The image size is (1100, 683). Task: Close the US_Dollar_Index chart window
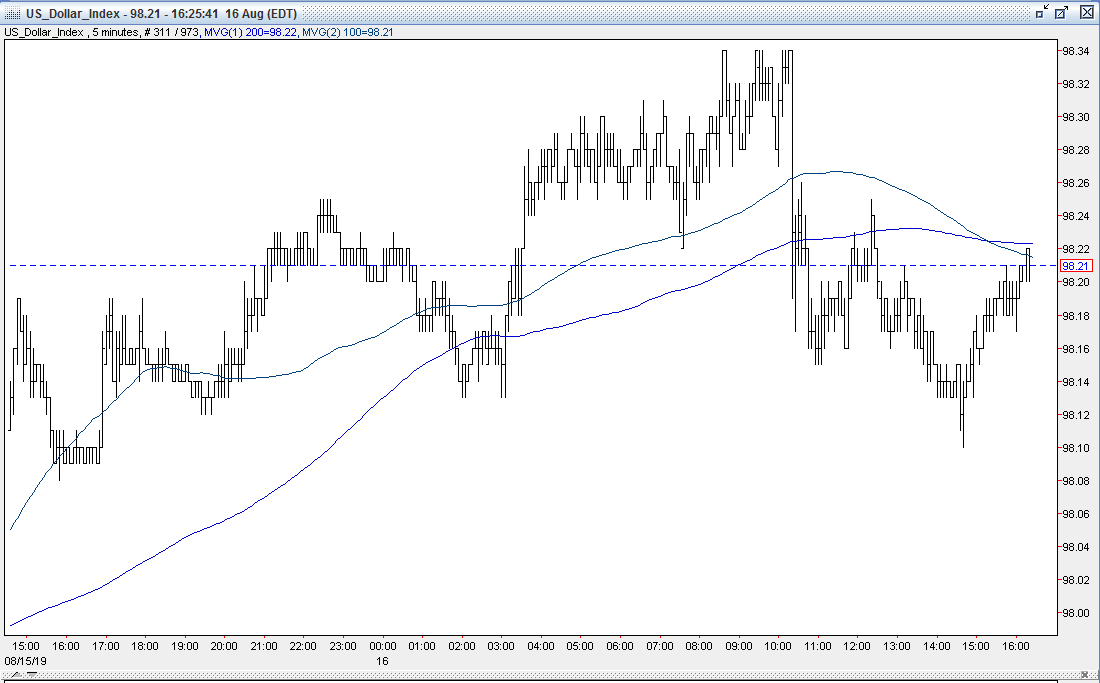click(1085, 12)
